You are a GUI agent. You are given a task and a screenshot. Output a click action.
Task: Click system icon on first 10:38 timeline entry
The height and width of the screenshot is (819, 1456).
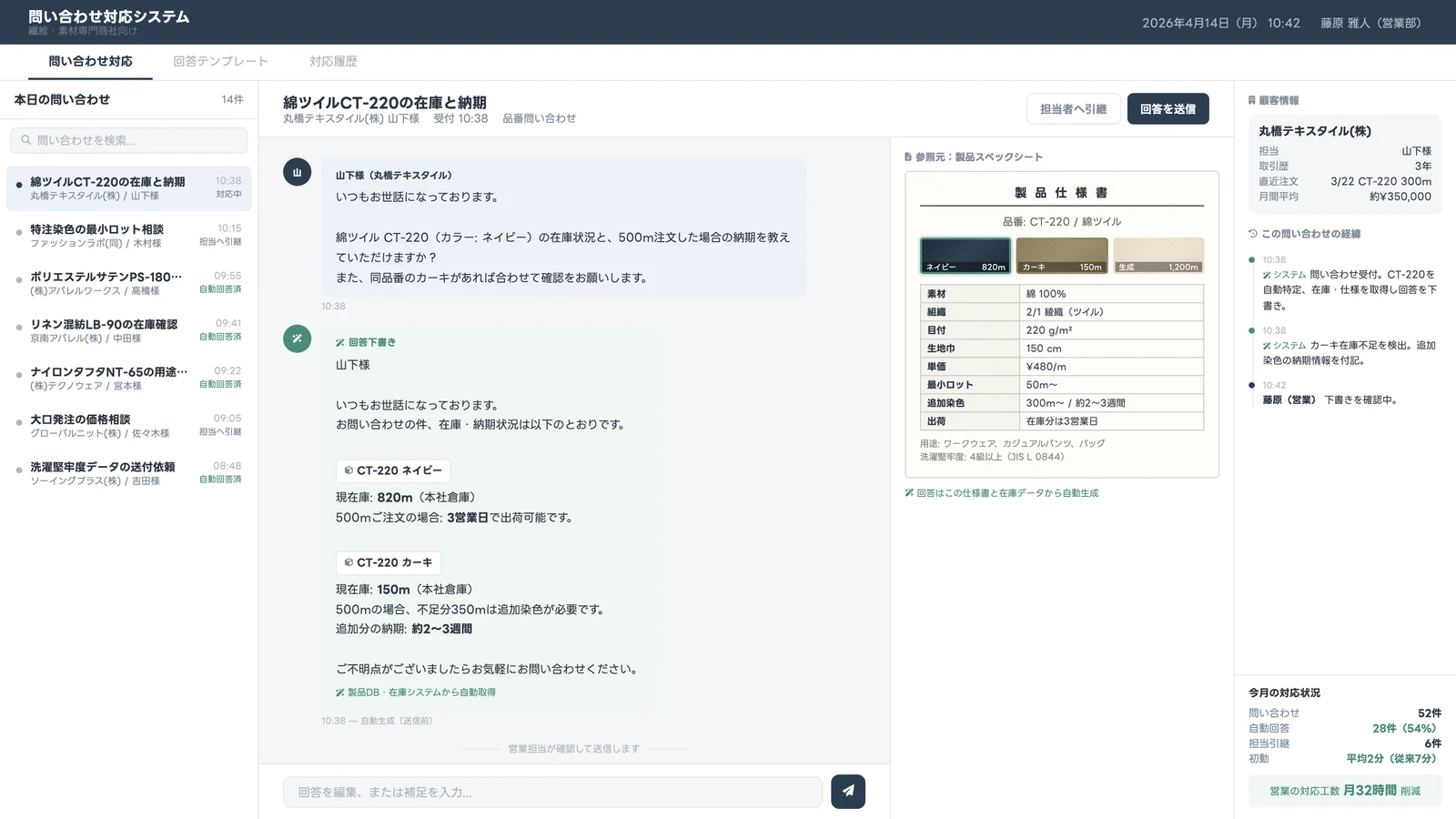(1267, 275)
